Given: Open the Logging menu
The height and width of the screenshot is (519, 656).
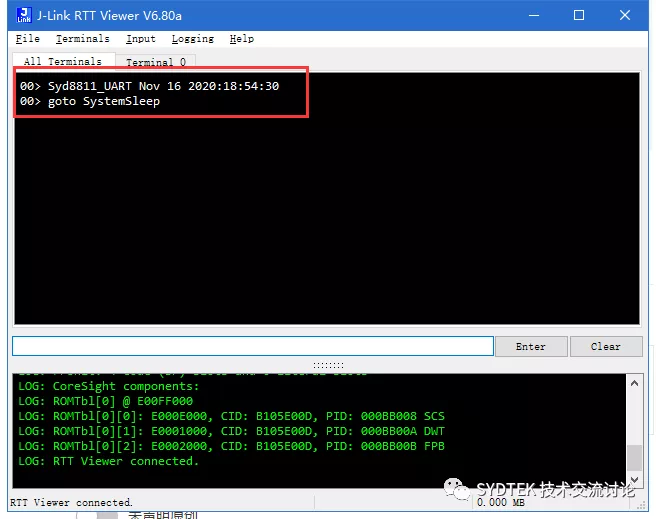Looking at the screenshot, I should point(193,39).
